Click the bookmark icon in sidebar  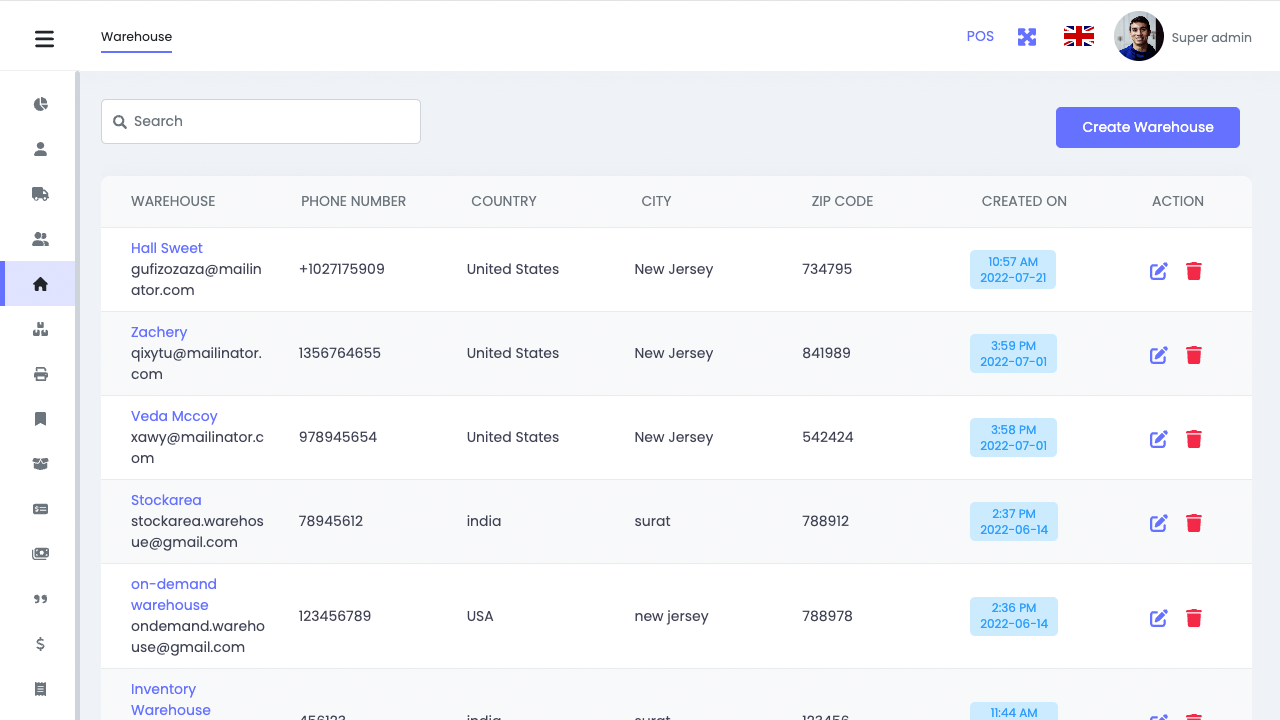[40, 419]
